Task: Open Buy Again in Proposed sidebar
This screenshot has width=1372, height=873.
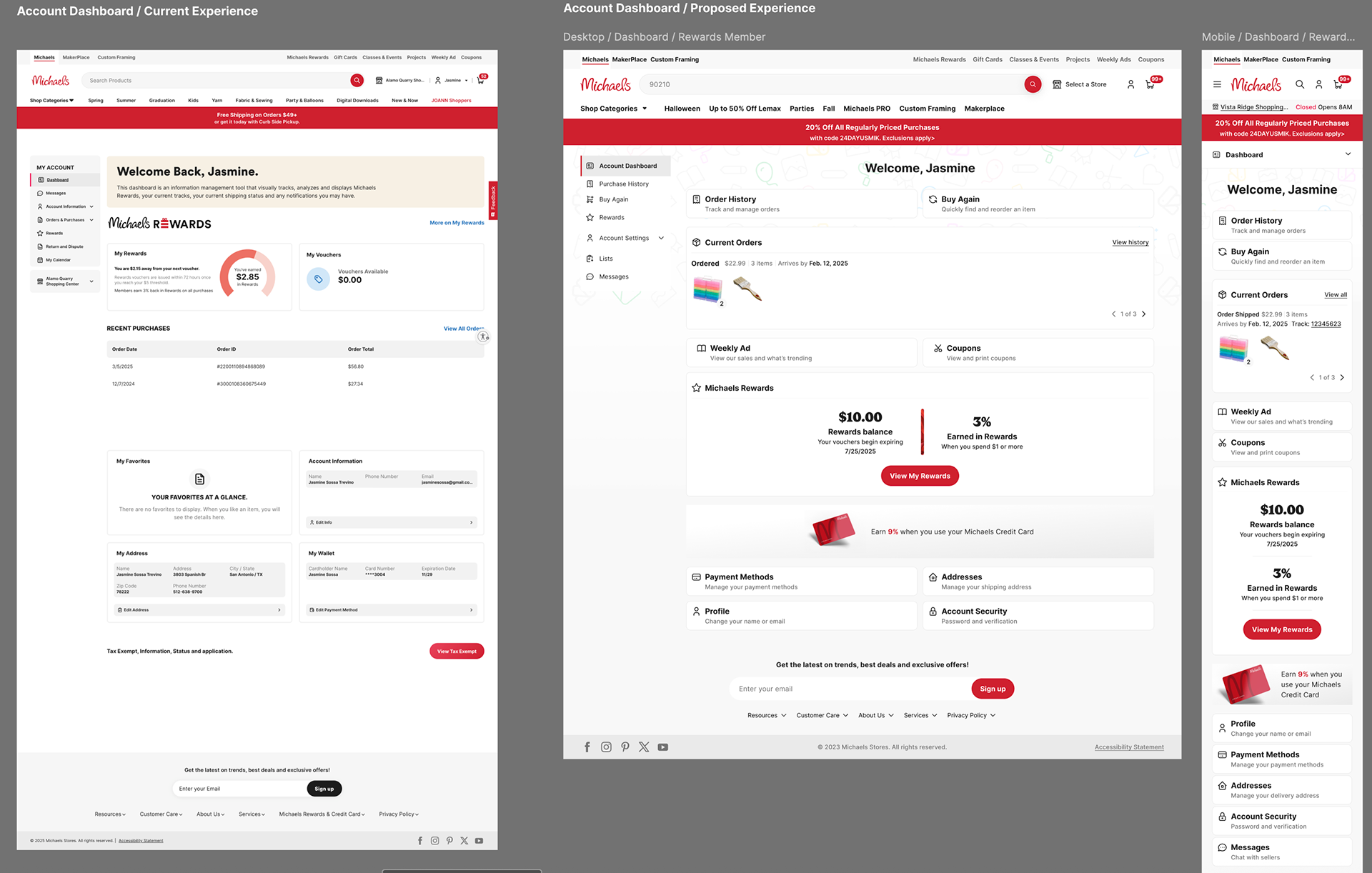Action: coord(614,199)
